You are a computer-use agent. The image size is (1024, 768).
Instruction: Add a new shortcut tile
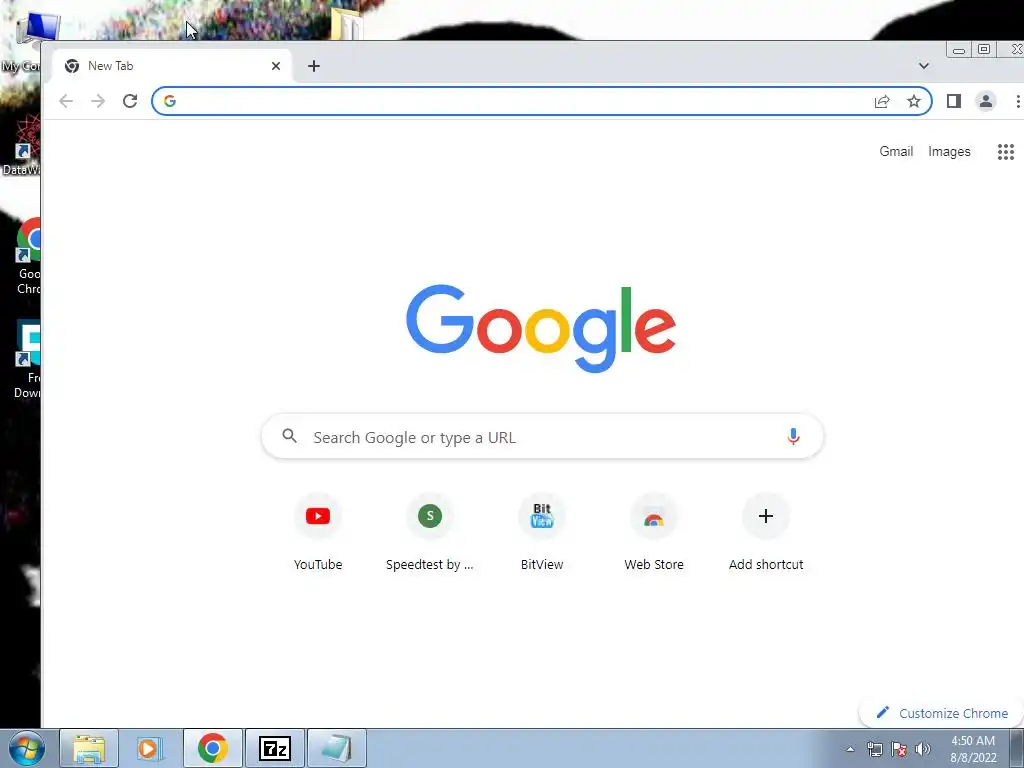point(766,532)
